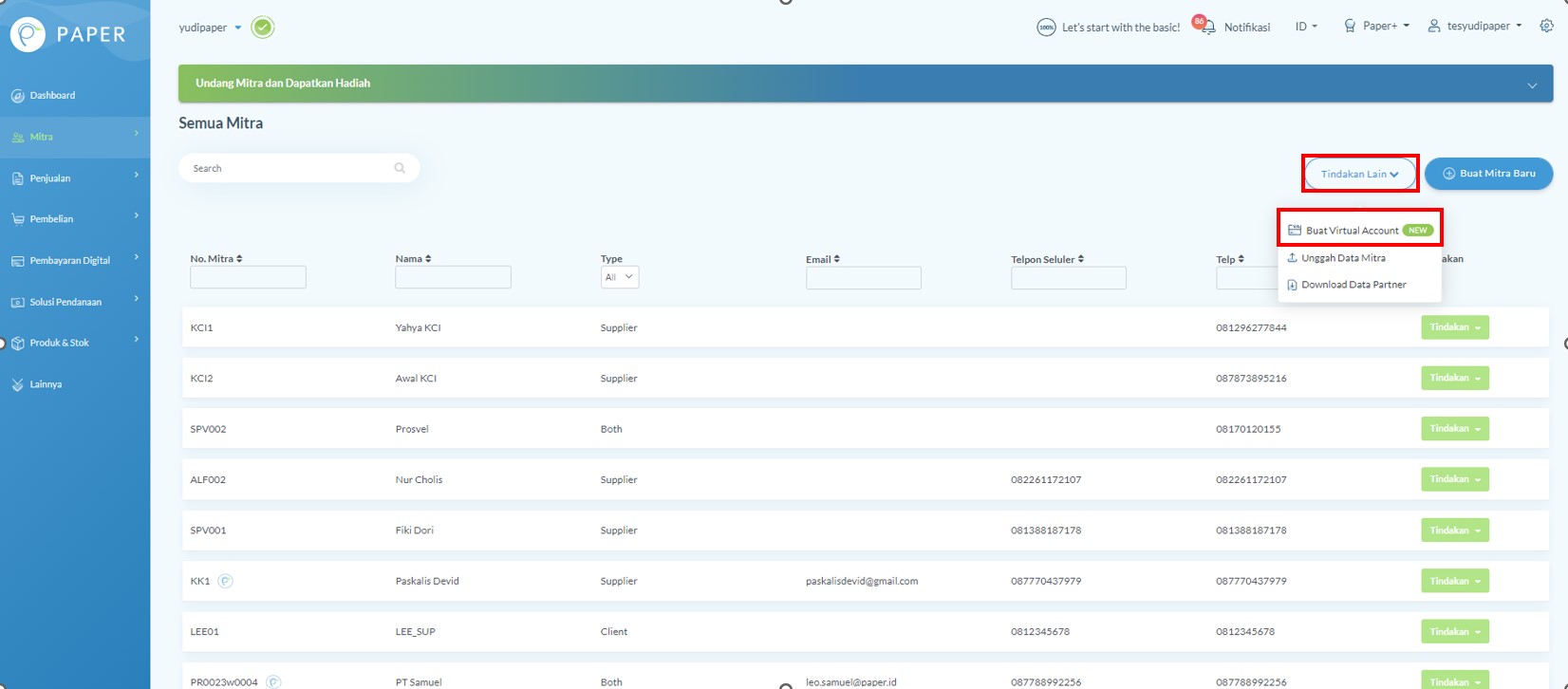This screenshot has height=689, width=1568.
Task: Click the Pembelian cart icon
Action: 17,219
